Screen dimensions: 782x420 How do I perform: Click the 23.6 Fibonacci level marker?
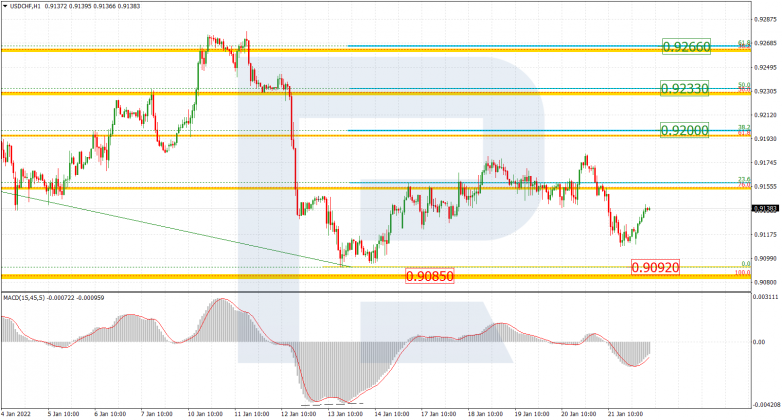pos(744,180)
